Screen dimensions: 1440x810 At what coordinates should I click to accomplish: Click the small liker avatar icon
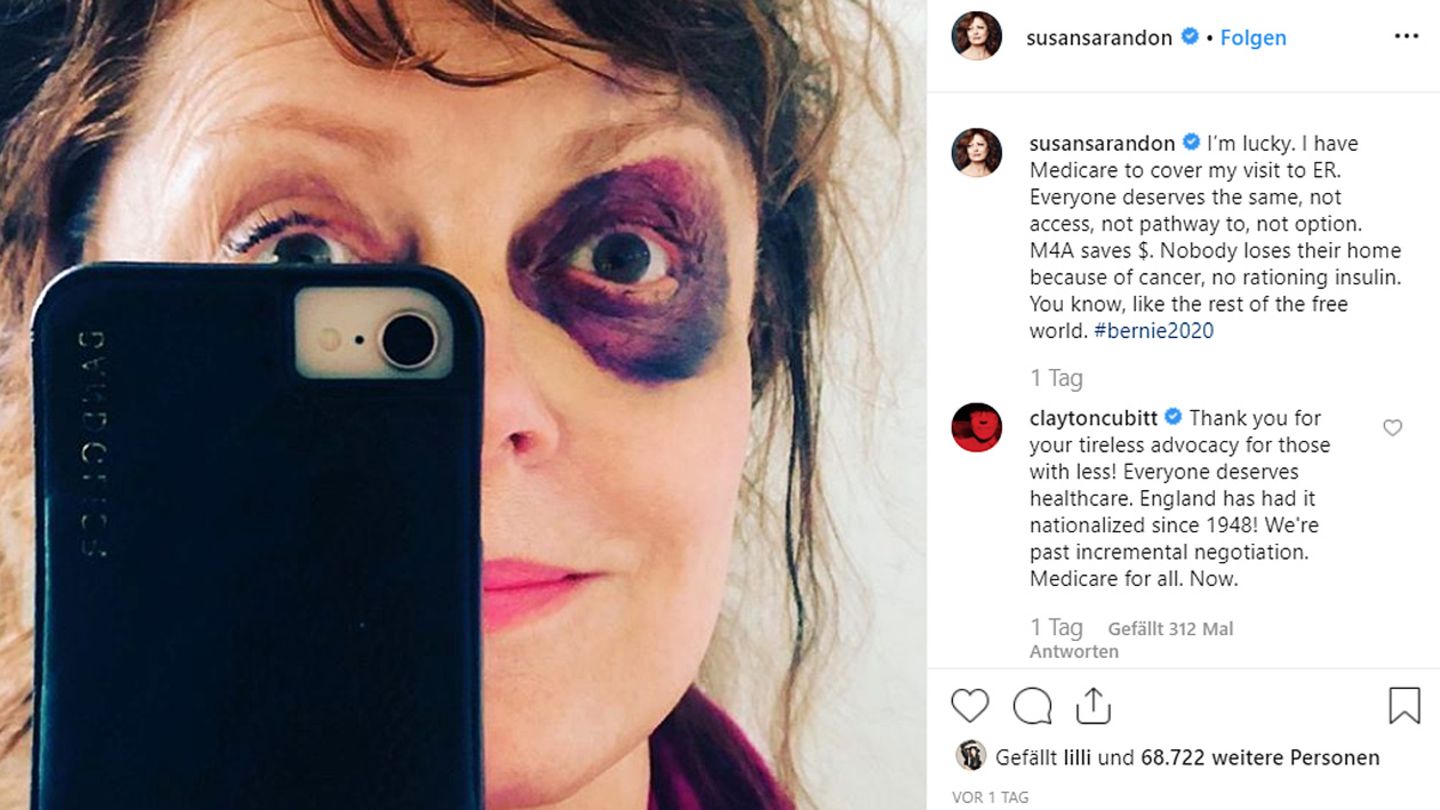[970, 756]
